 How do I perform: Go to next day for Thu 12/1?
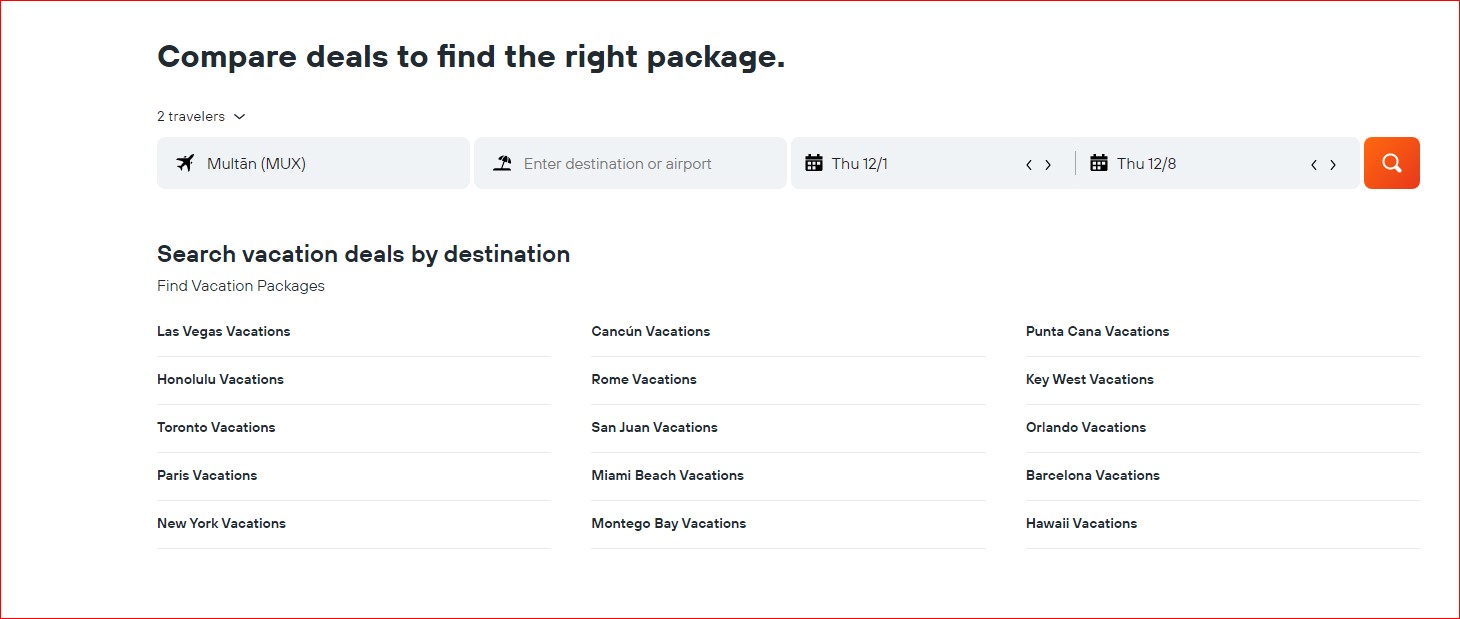[x=1048, y=165]
